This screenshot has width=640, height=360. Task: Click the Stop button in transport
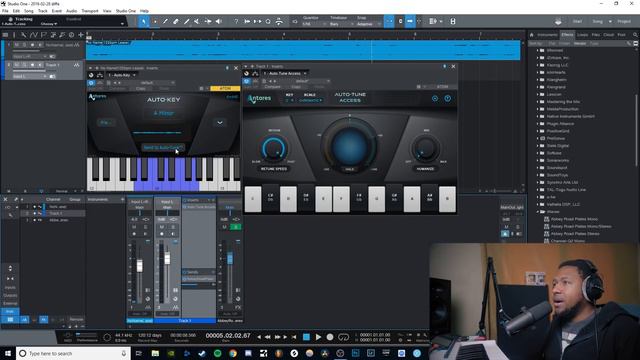pyautogui.click(x=306, y=337)
